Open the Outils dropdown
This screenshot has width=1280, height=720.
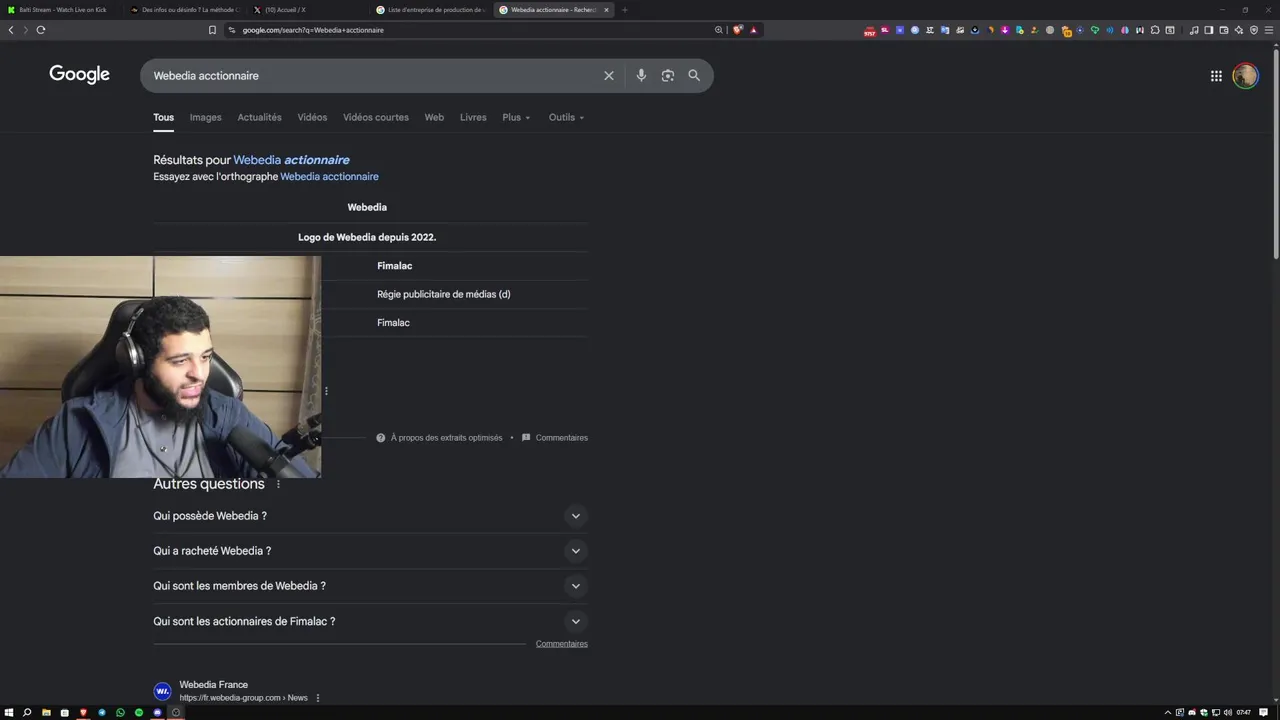click(566, 117)
